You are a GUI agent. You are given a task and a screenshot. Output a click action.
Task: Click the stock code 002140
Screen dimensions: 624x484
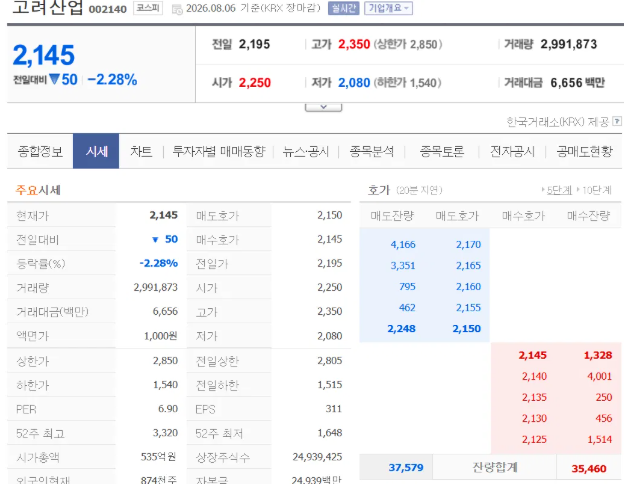[x=107, y=9]
